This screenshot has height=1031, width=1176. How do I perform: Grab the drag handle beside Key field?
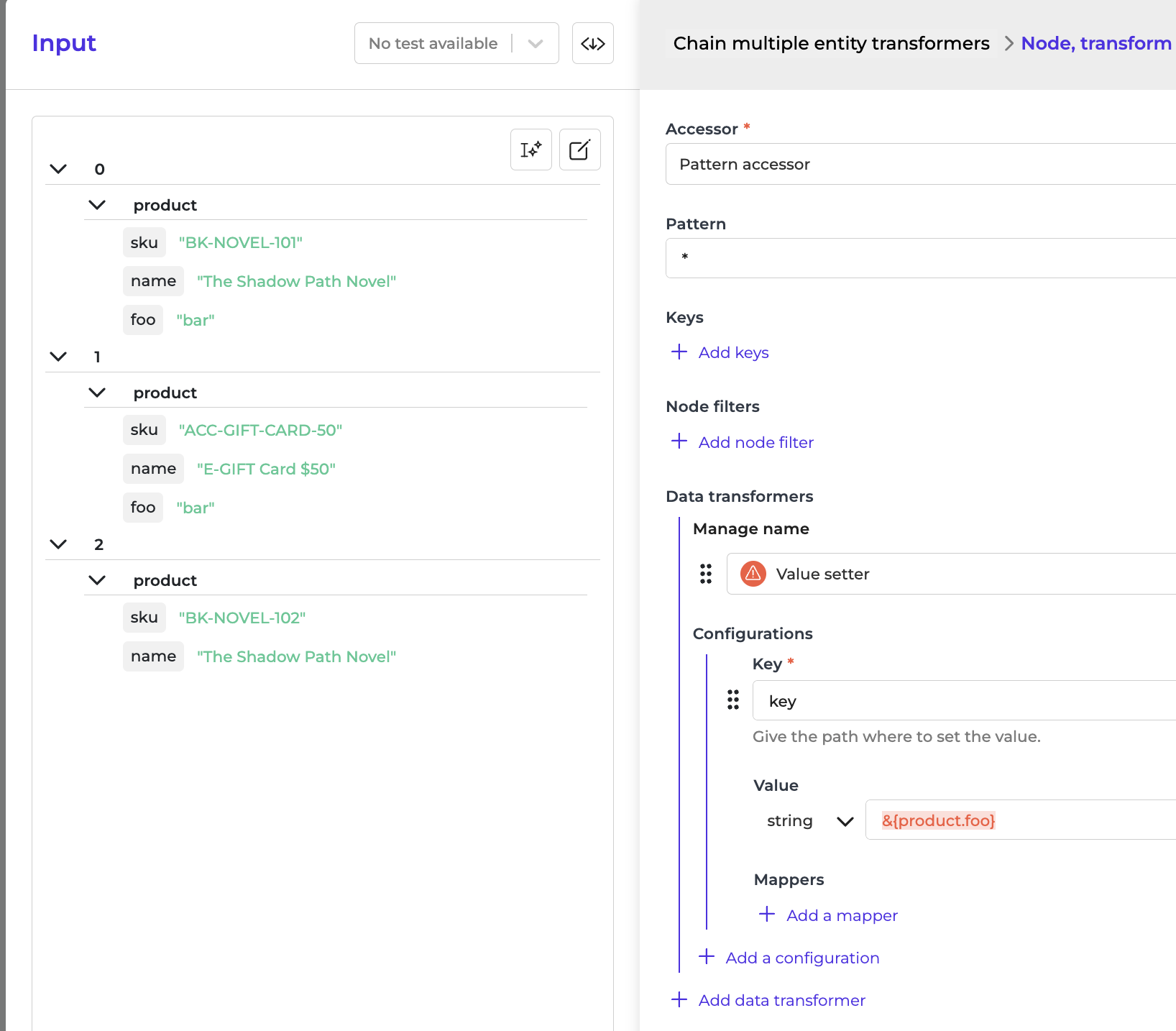tap(732, 700)
